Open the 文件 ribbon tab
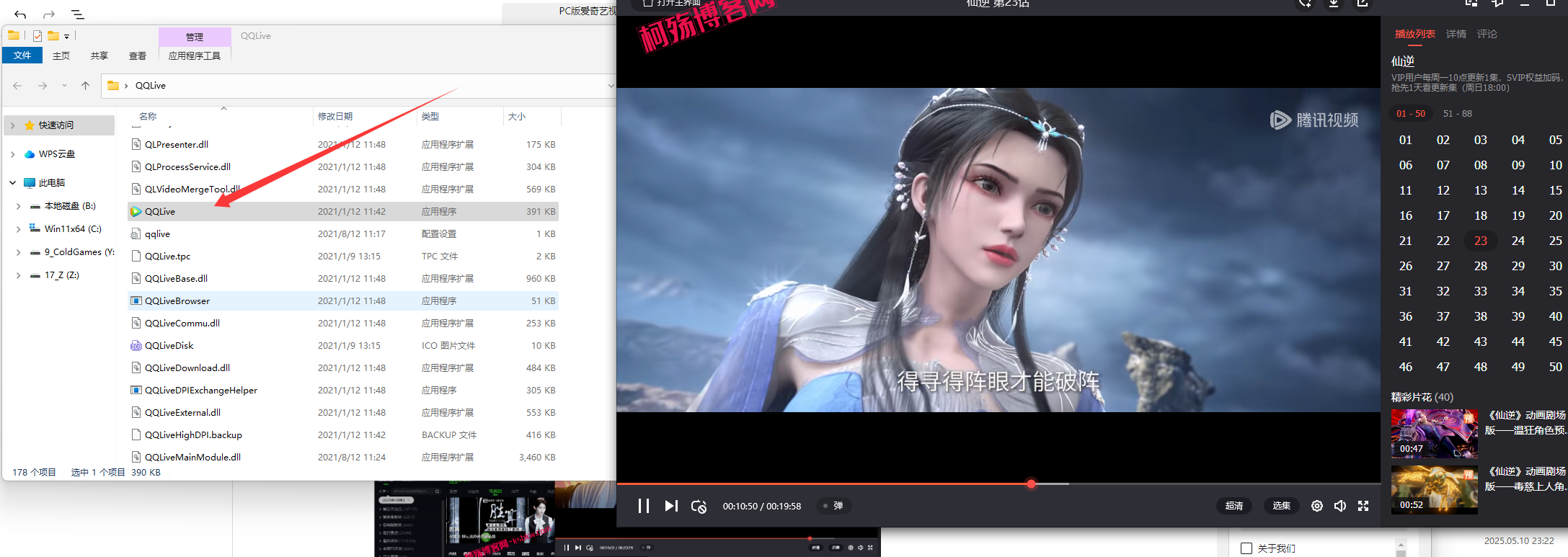Viewport: 1568px width, 557px height. [x=22, y=55]
